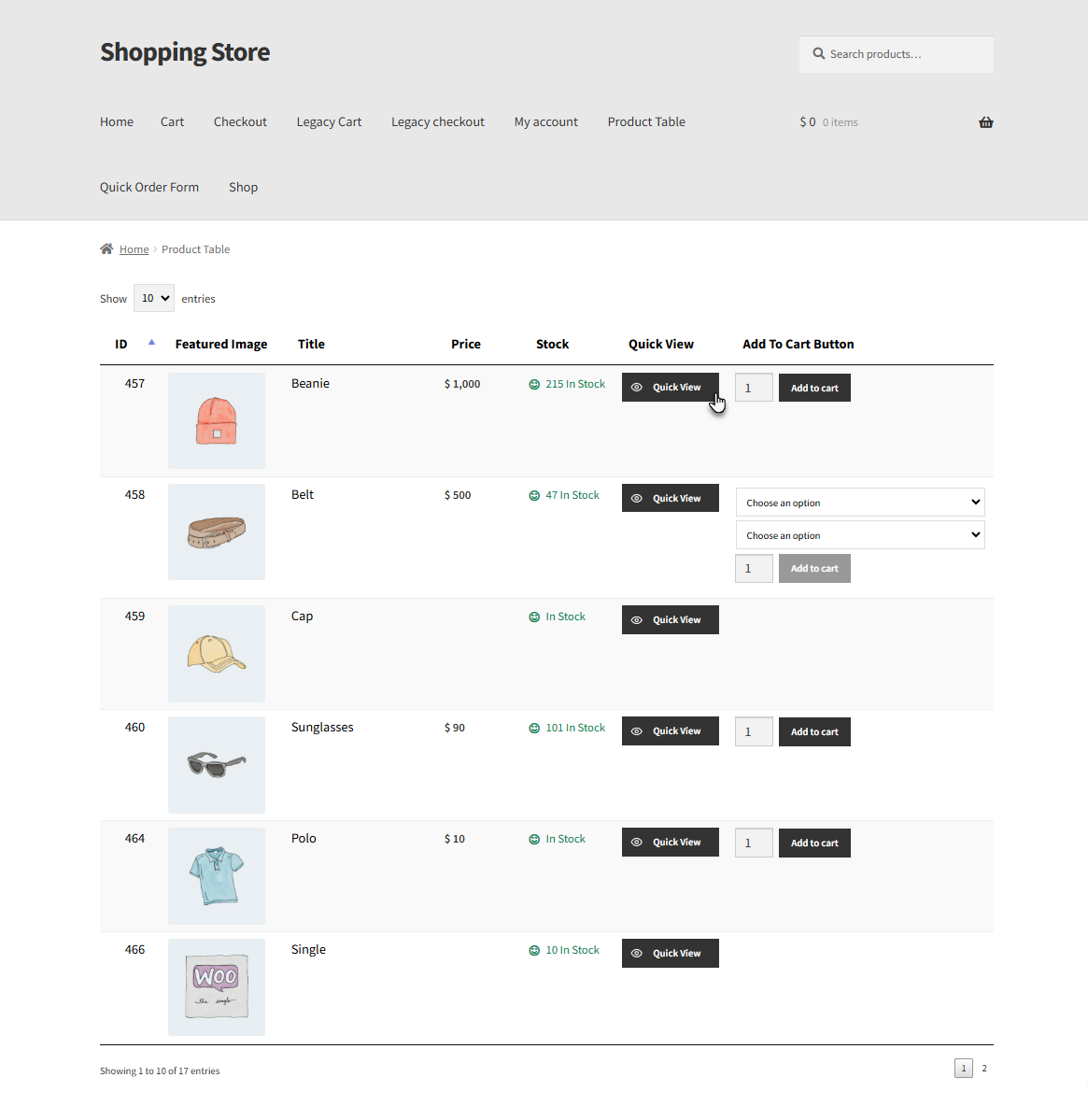This screenshot has height=1120, width=1088.
Task: Open the Product Table menu item
Action: [646, 122]
